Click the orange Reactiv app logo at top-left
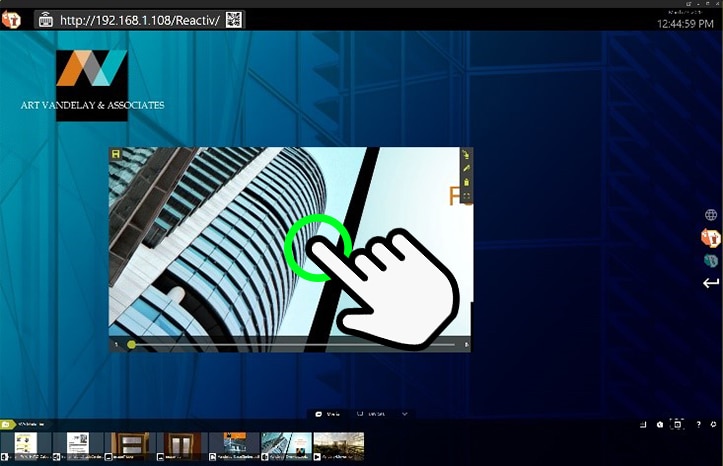Screen dimensions: 723x466 11,20
